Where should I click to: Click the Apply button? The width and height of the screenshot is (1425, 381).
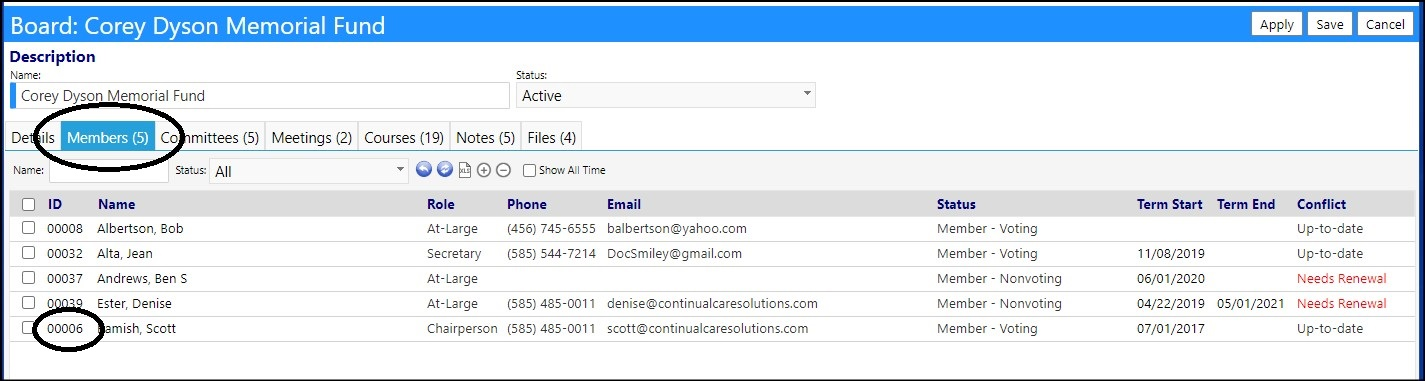1277,25
